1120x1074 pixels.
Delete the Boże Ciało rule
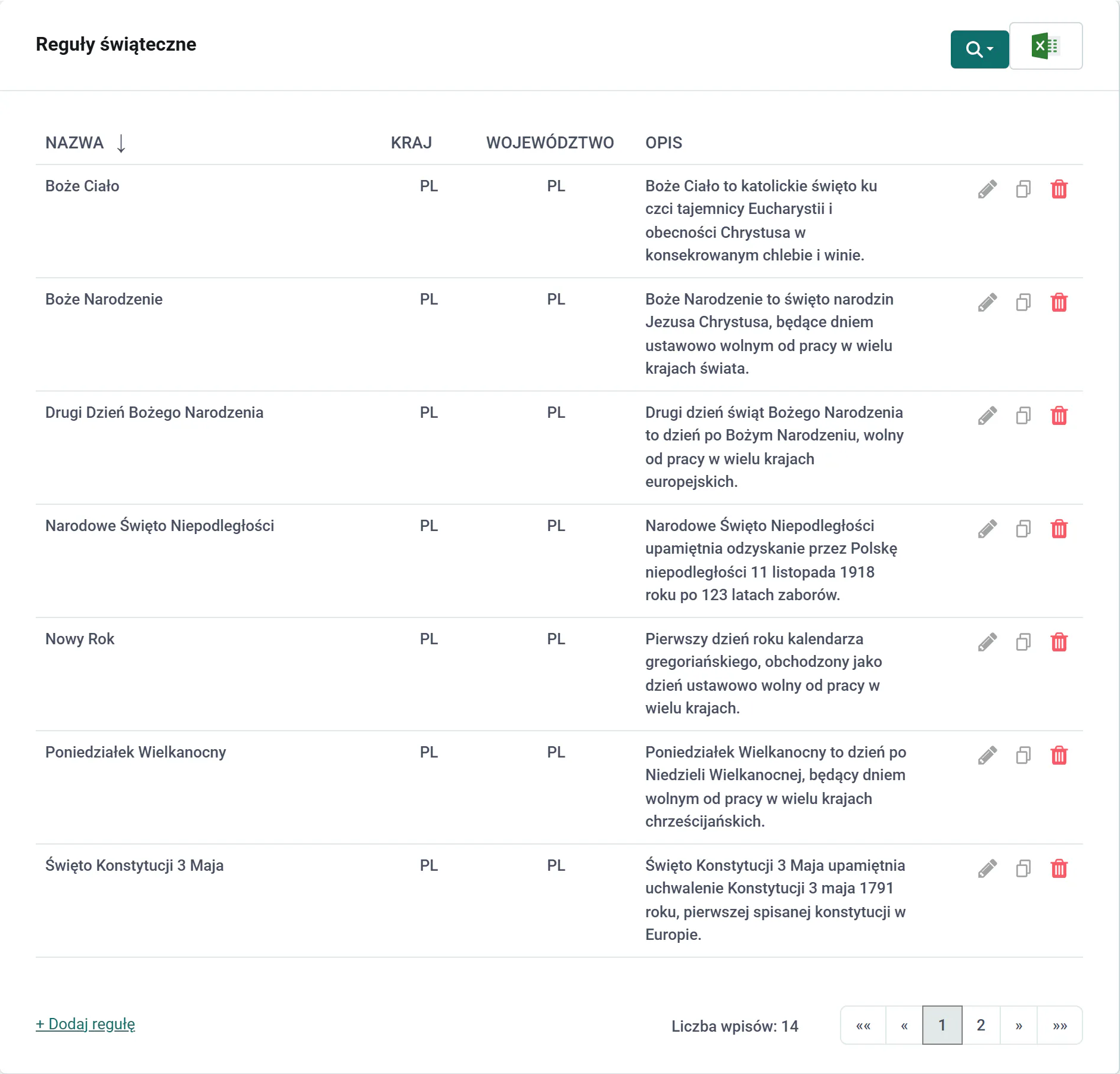pyautogui.click(x=1059, y=189)
